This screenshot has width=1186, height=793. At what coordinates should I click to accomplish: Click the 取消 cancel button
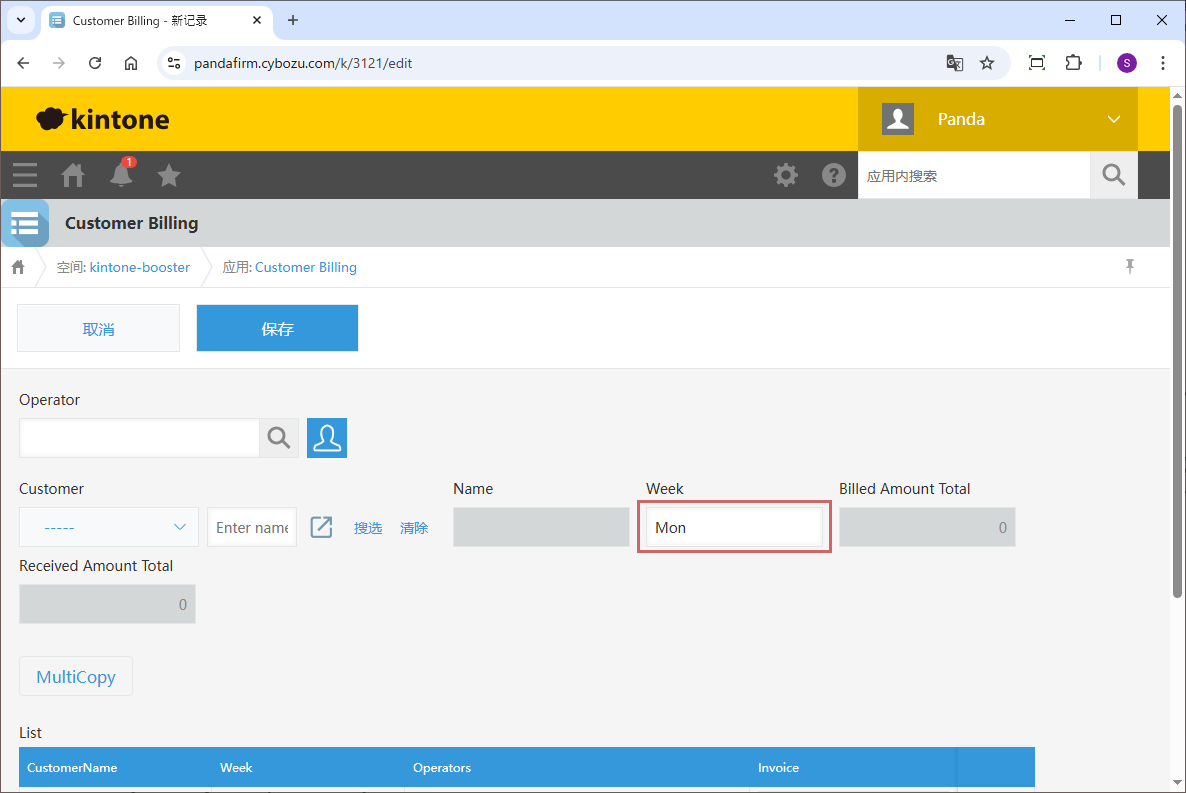98,328
